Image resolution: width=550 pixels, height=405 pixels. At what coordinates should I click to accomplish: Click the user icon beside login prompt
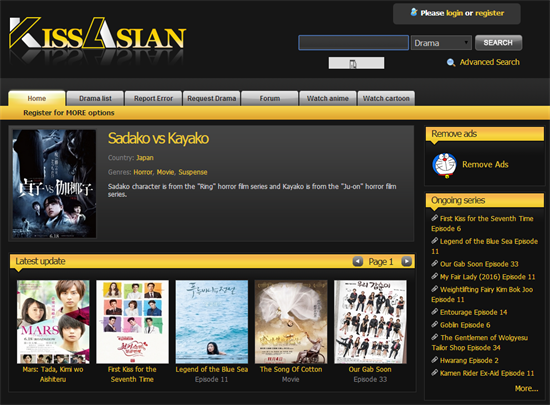[x=414, y=12]
